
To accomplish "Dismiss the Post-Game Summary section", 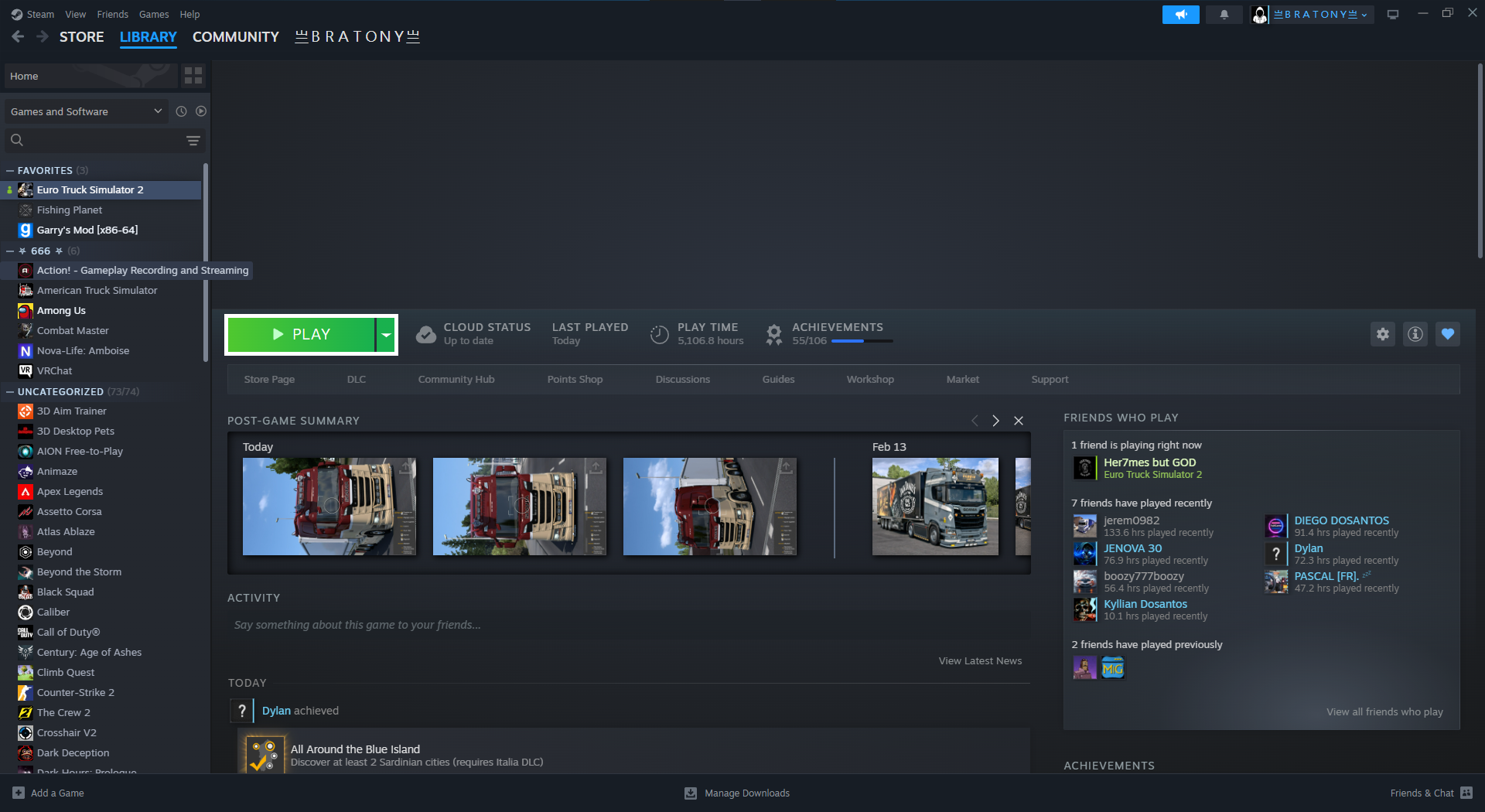I will click(1019, 421).
